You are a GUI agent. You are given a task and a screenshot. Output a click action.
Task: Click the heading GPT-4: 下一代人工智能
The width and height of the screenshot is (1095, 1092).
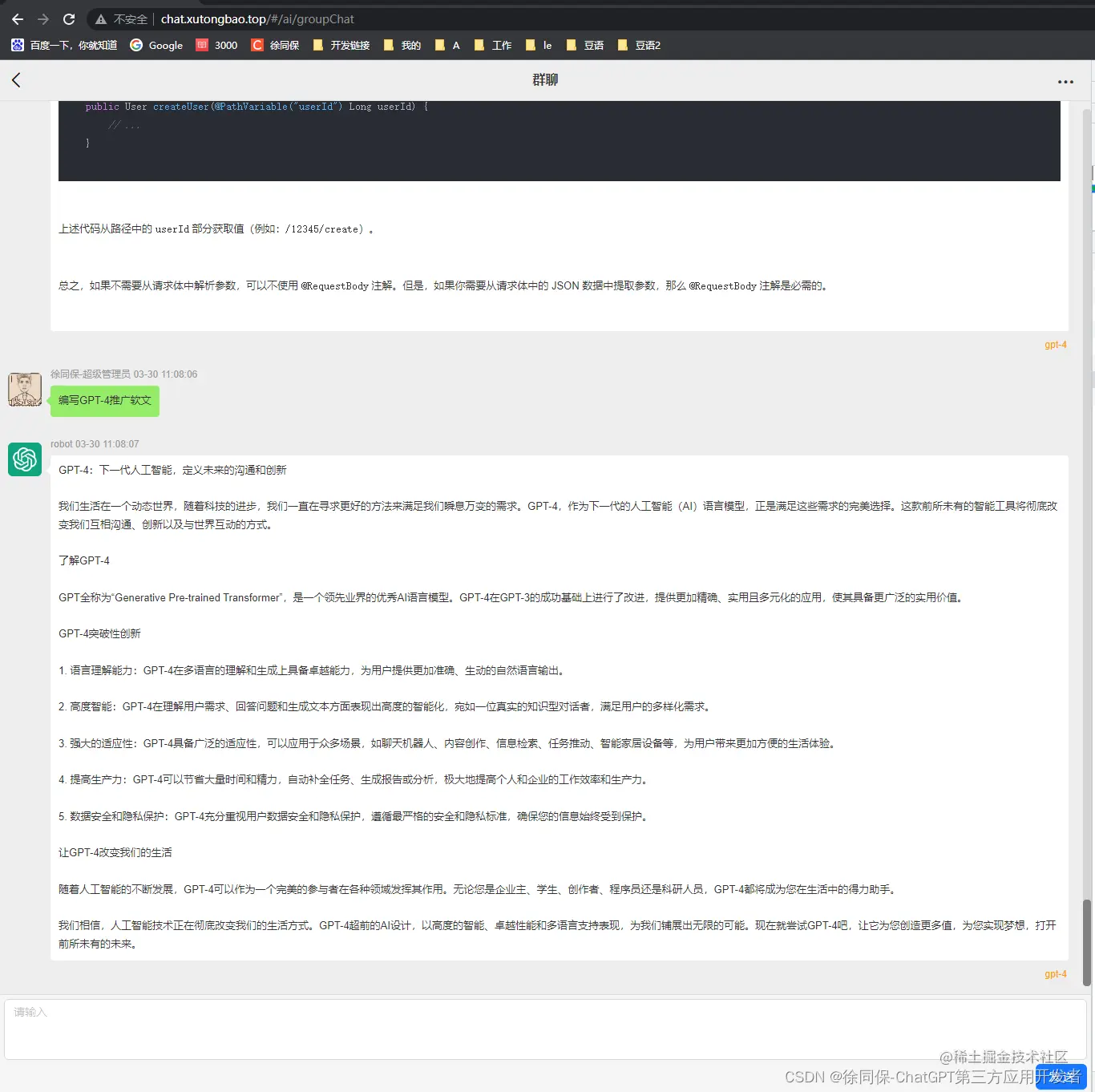pos(172,470)
